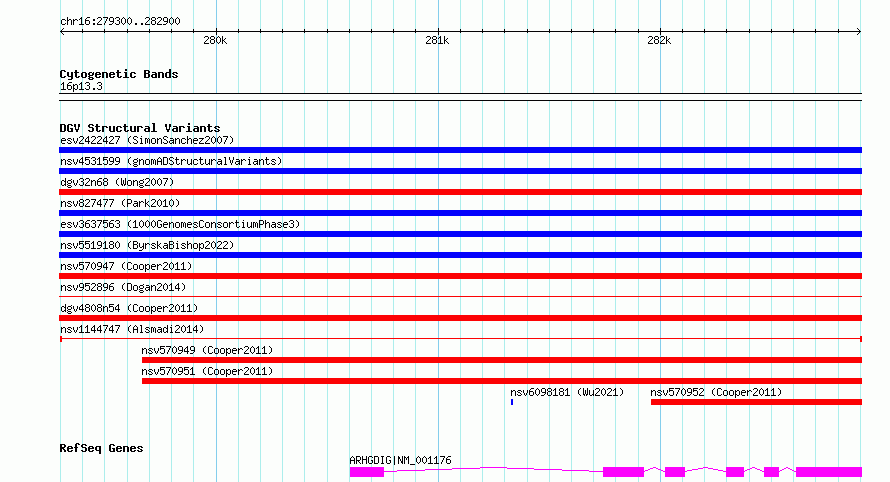
Task: Click the ARHGDIG|NM_001176 gene label
Action: (x=400, y=460)
